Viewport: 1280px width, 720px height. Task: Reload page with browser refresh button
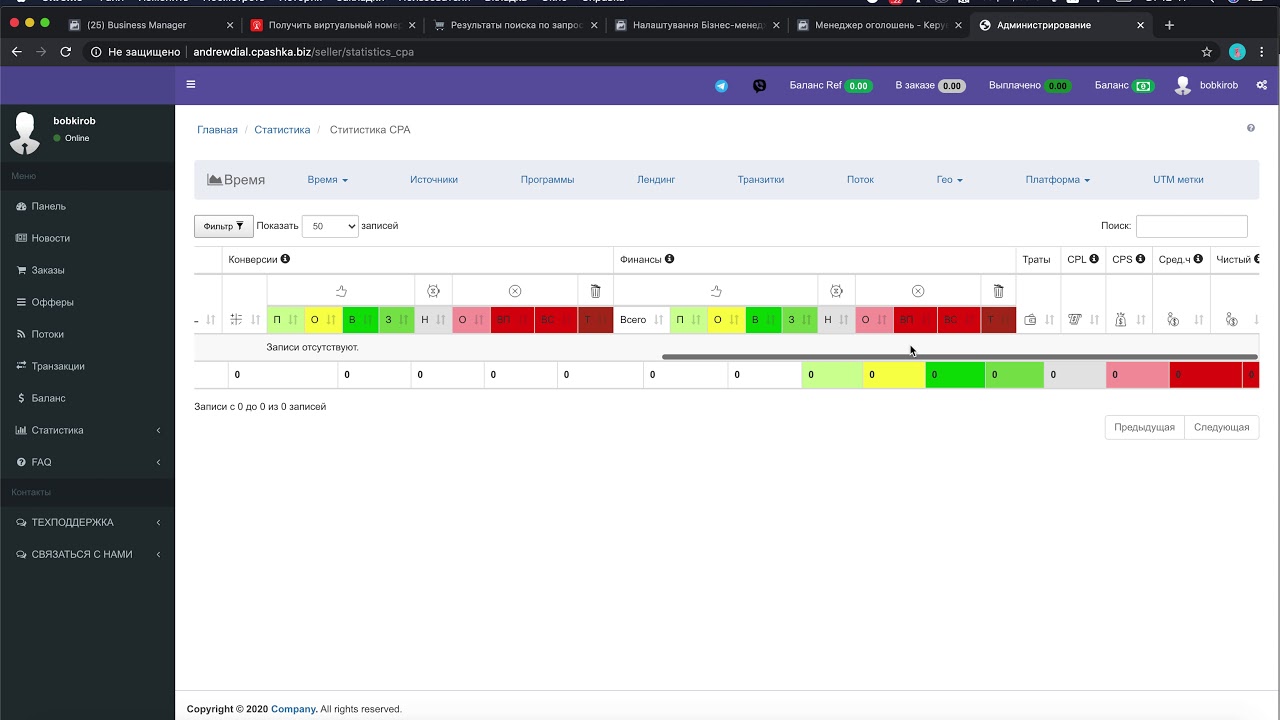click(66, 52)
